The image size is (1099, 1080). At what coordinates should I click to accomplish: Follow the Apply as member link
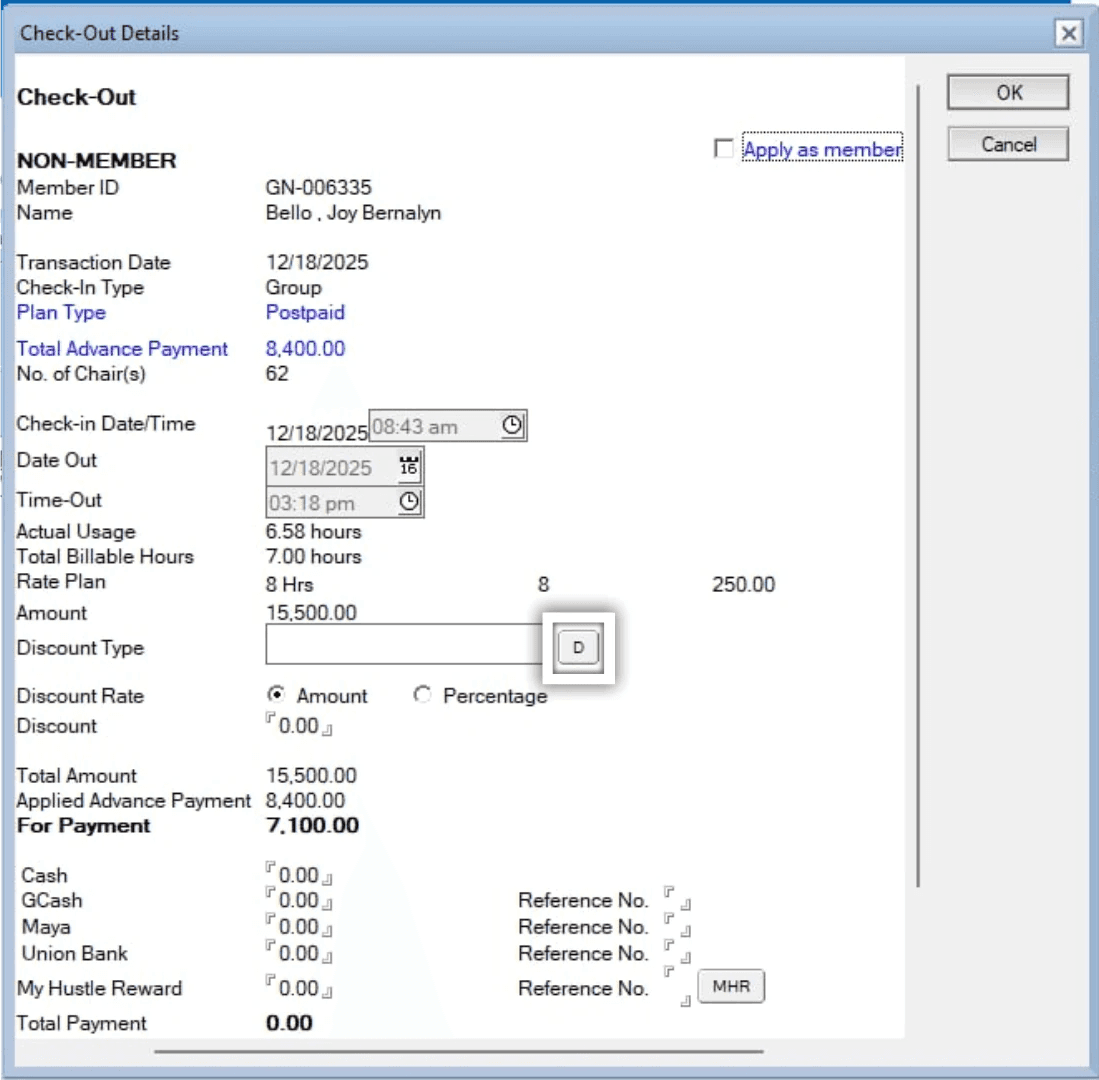point(821,149)
